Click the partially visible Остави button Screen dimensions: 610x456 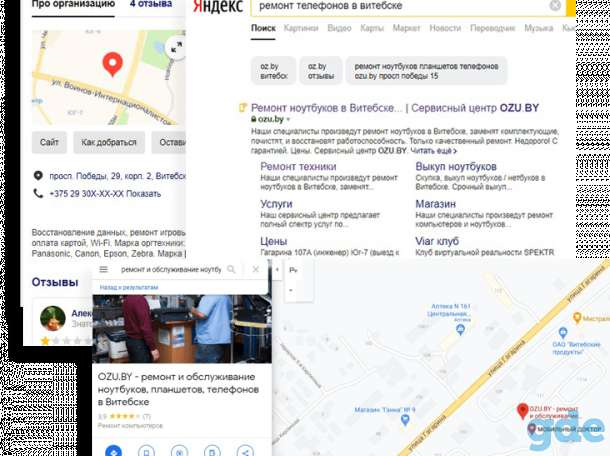169,142
